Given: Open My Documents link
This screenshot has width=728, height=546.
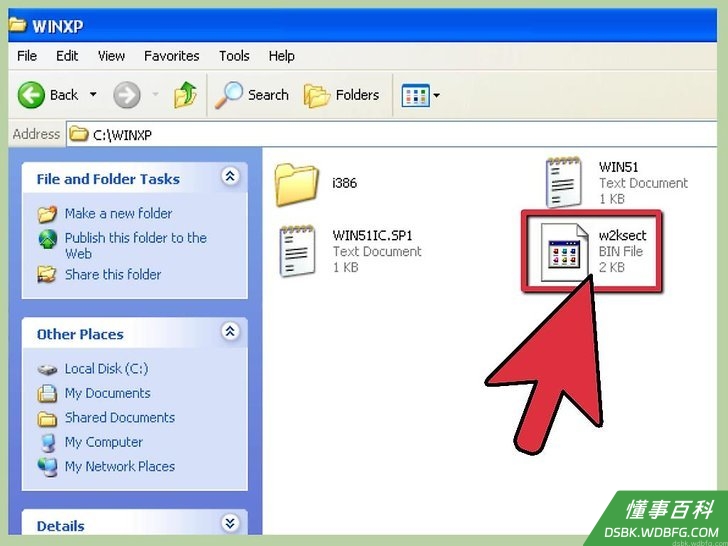Looking at the screenshot, I should click(107, 393).
